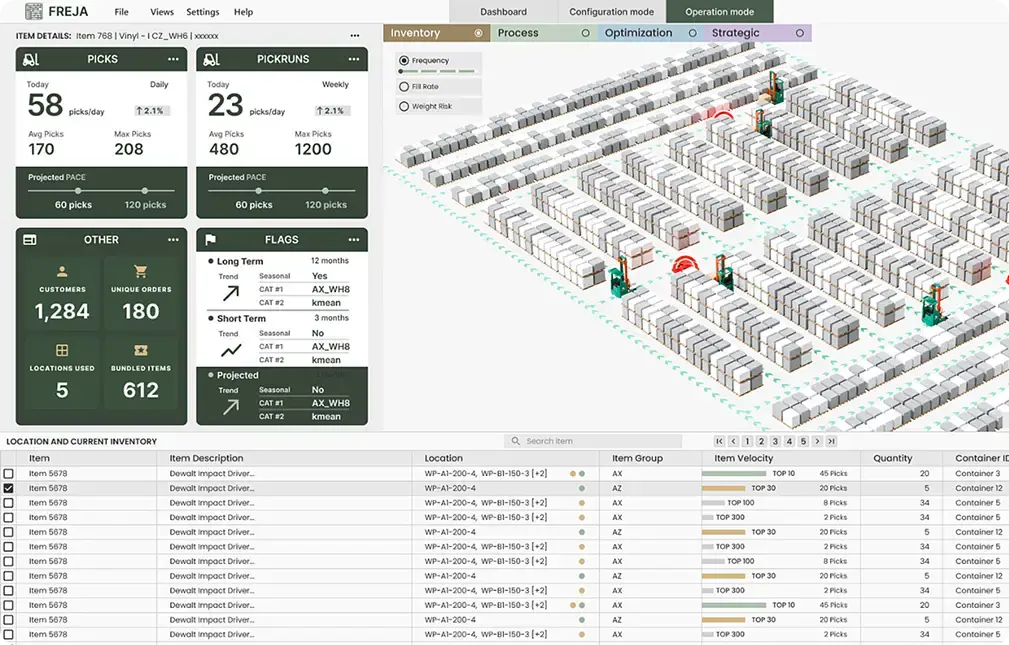
Task: Go to last page of inventory table
Action: point(831,441)
